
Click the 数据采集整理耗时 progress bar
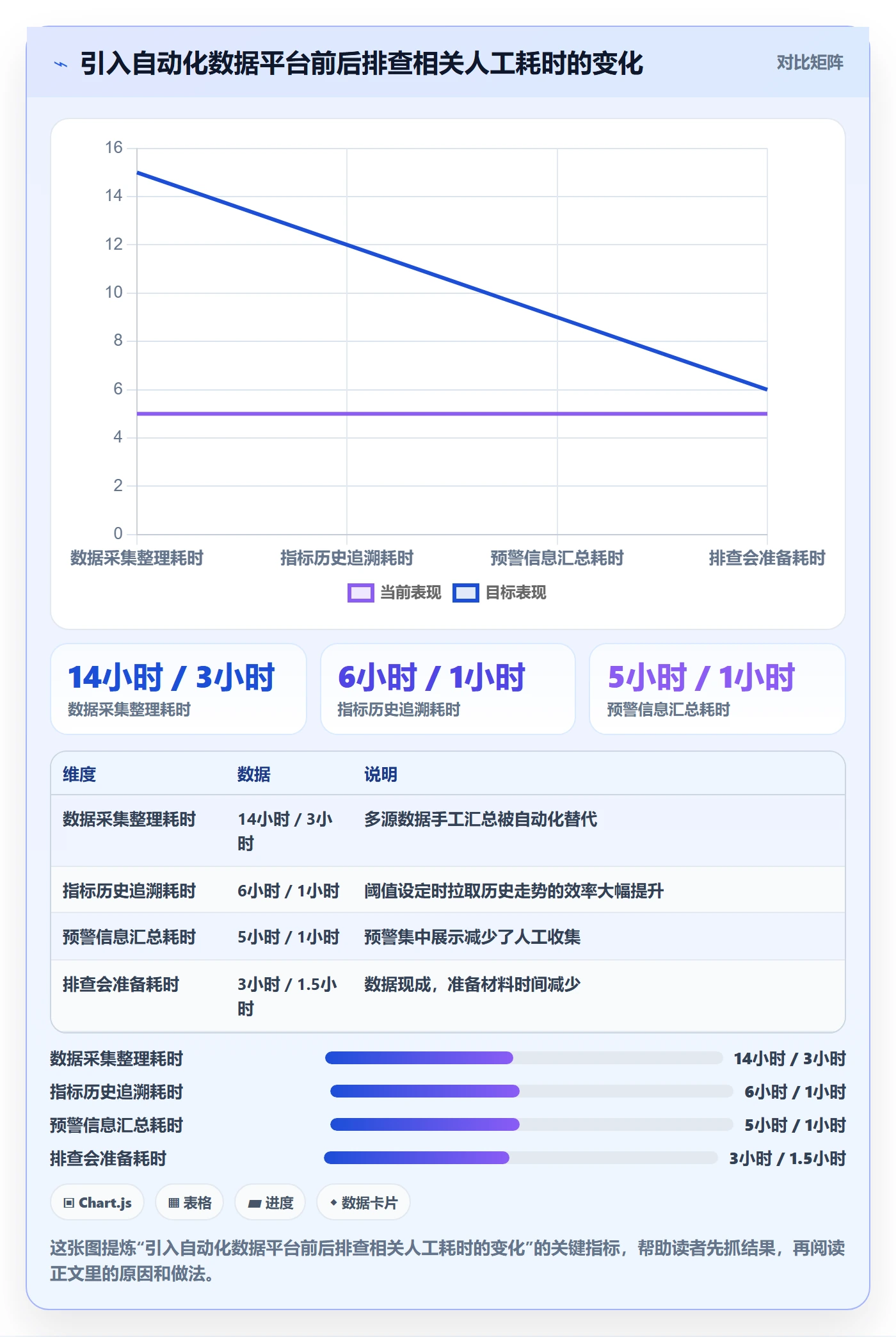tap(524, 1058)
